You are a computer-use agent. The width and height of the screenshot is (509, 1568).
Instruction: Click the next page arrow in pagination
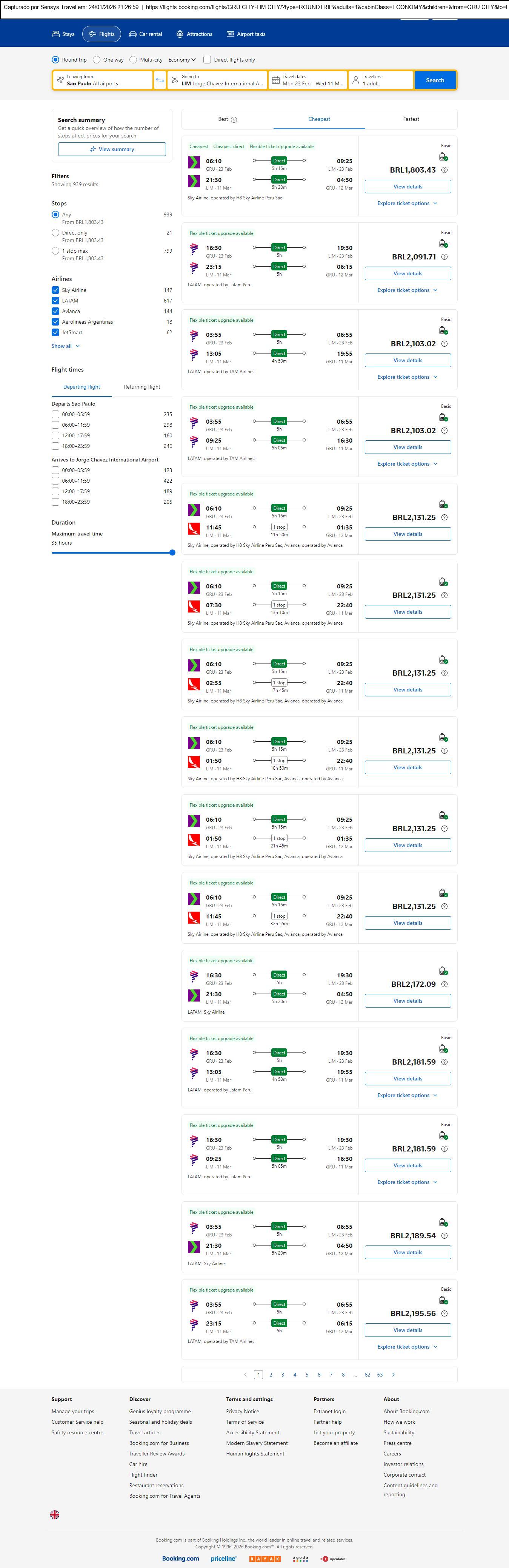pyautogui.click(x=394, y=1374)
